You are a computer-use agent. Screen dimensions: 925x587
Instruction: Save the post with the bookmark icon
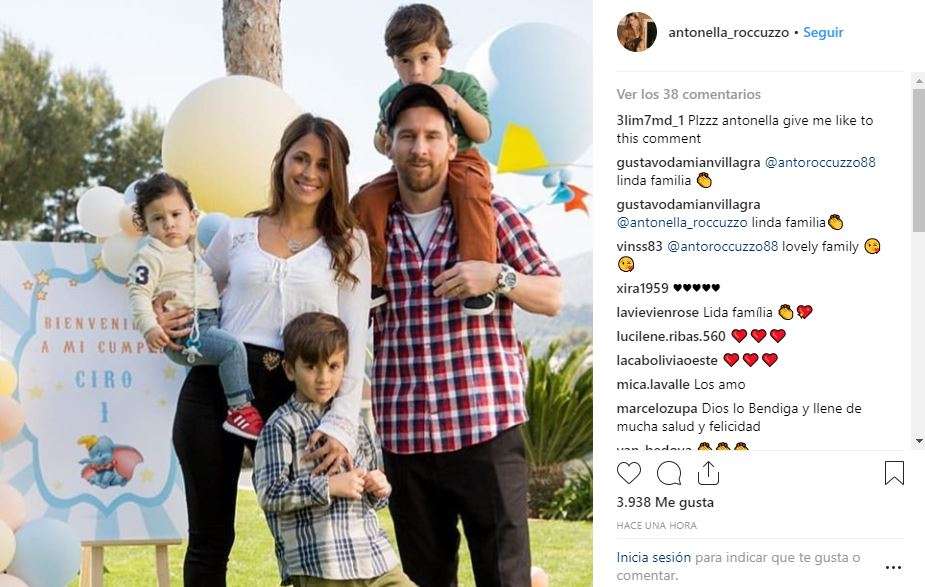point(894,473)
